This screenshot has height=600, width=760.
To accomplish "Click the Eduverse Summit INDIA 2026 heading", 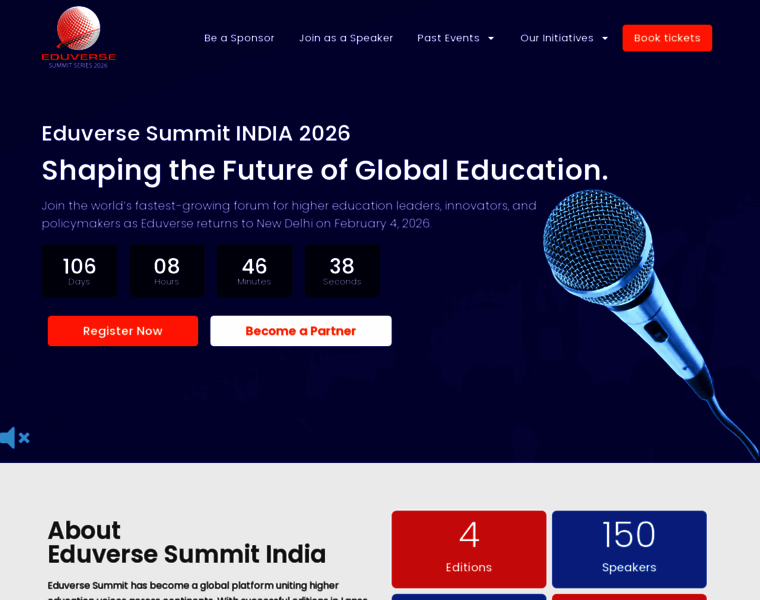I will (x=196, y=133).
